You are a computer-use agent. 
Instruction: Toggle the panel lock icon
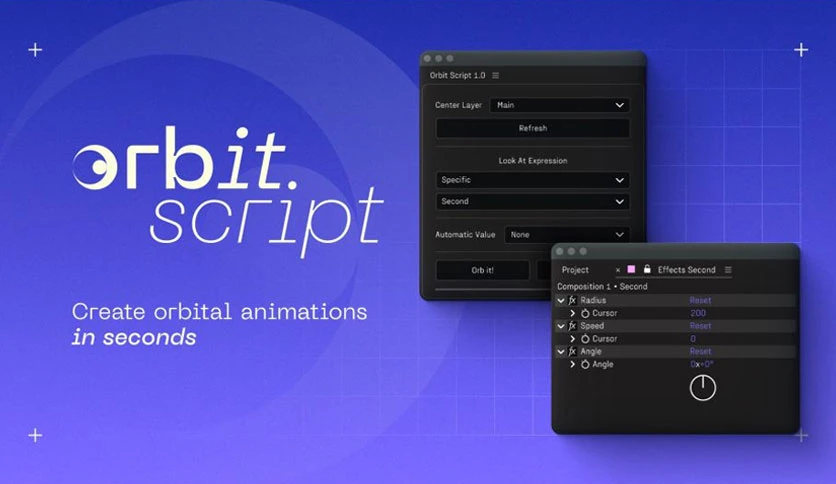click(647, 269)
